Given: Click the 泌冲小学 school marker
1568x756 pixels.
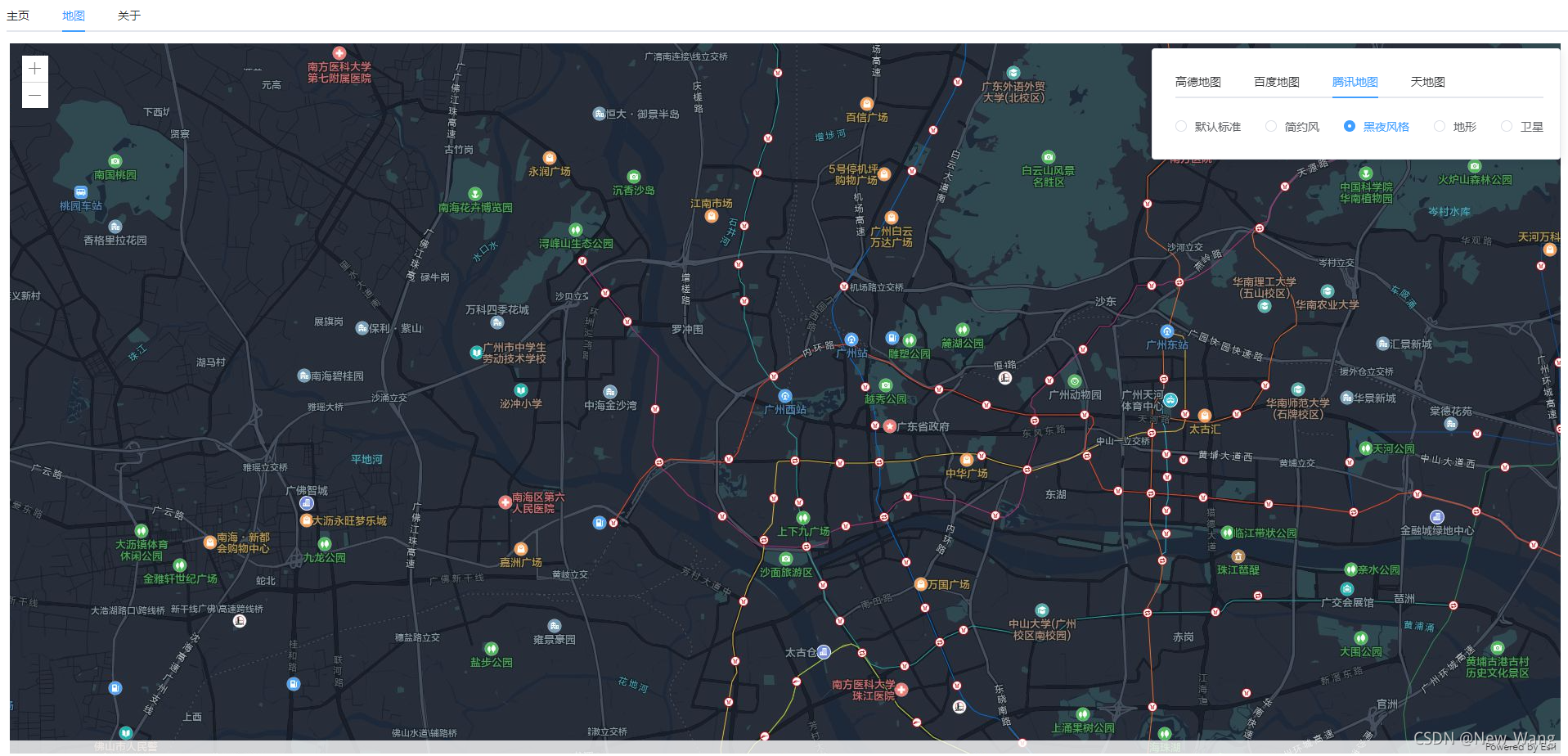Looking at the screenshot, I should tap(521, 390).
